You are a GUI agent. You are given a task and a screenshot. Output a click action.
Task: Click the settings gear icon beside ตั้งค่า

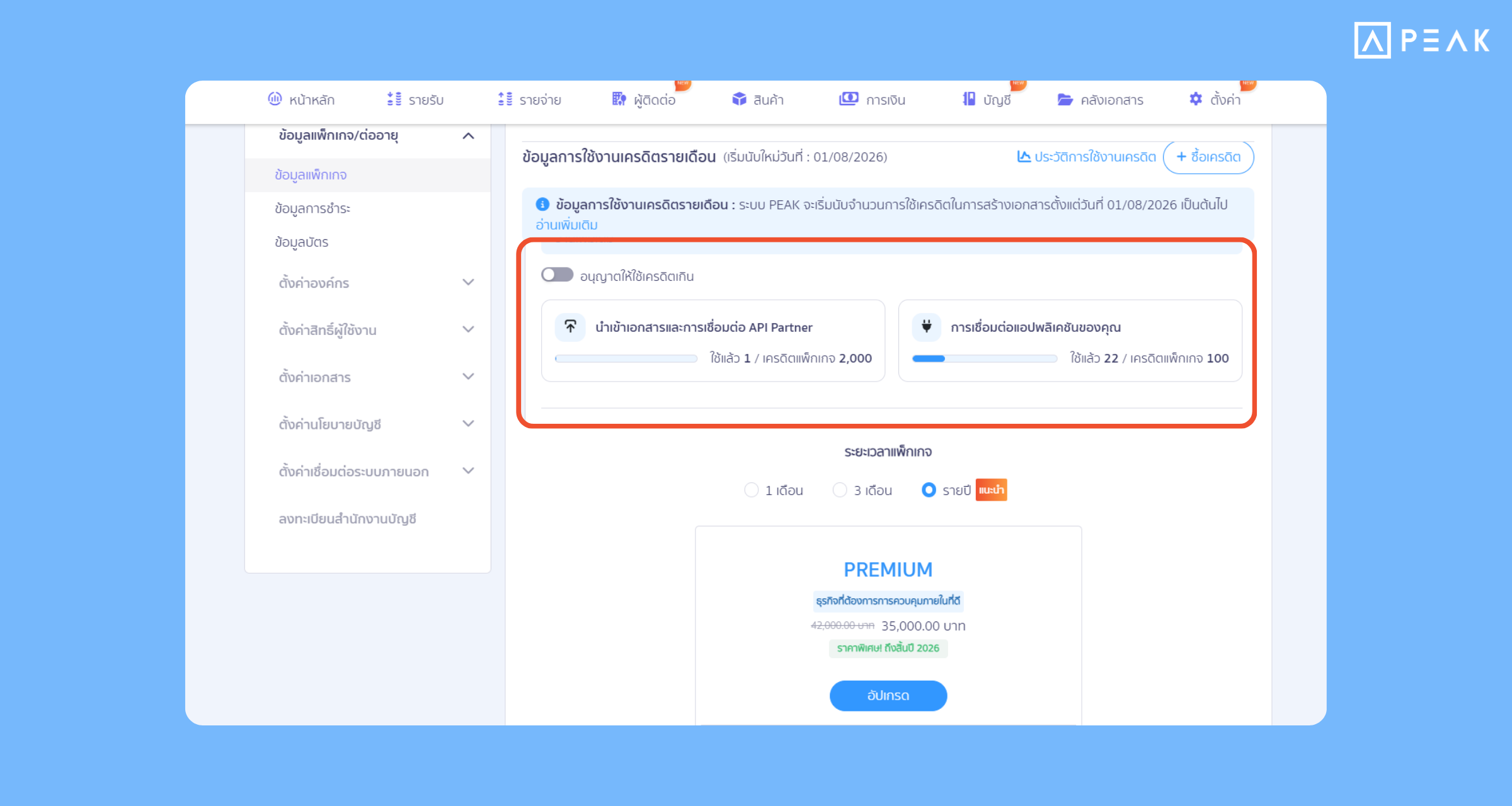1196,99
